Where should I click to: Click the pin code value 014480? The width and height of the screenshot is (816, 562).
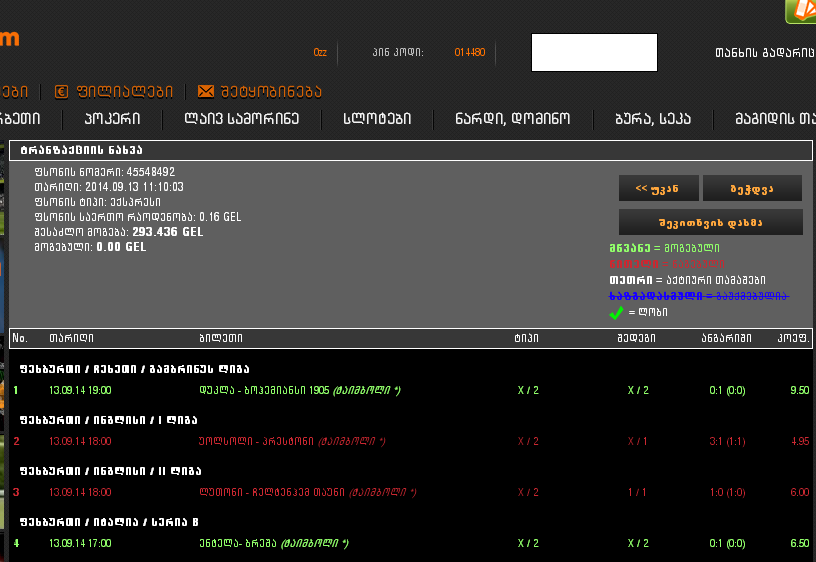[470, 53]
